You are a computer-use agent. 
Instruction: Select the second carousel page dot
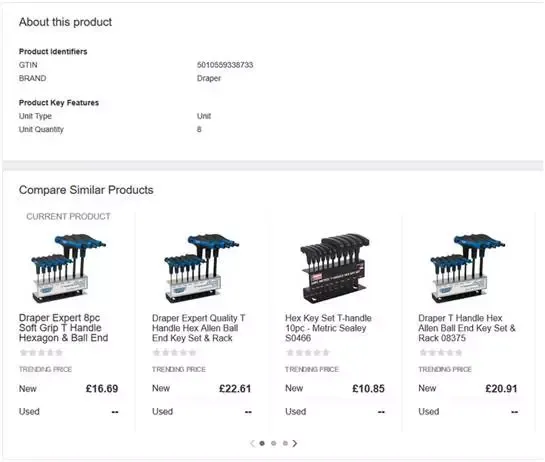click(274, 443)
